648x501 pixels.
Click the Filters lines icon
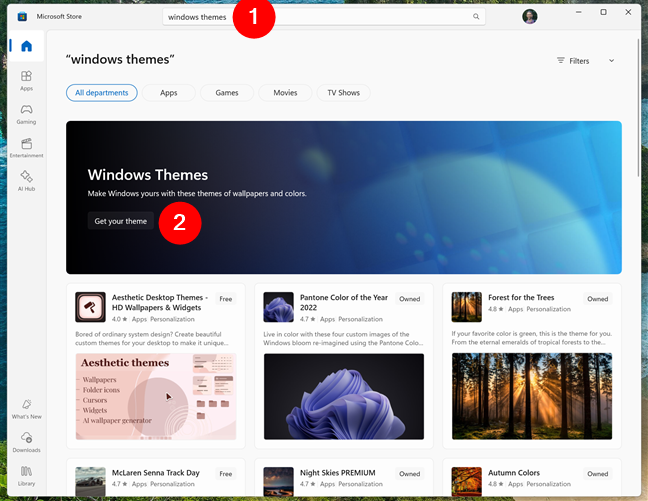click(x=560, y=60)
